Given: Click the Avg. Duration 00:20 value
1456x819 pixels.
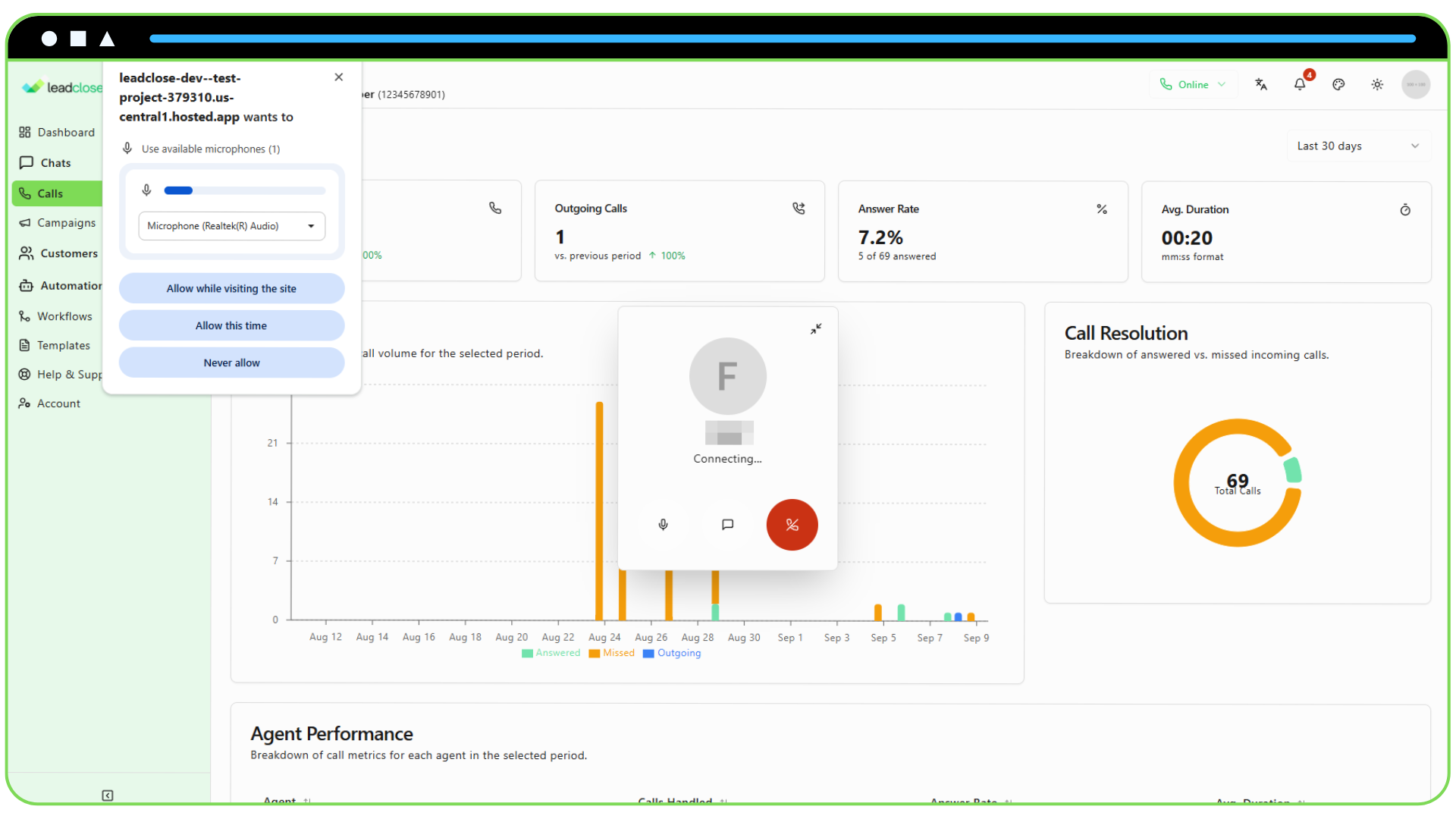Looking at the screenshot, I should click(1187, 239).
